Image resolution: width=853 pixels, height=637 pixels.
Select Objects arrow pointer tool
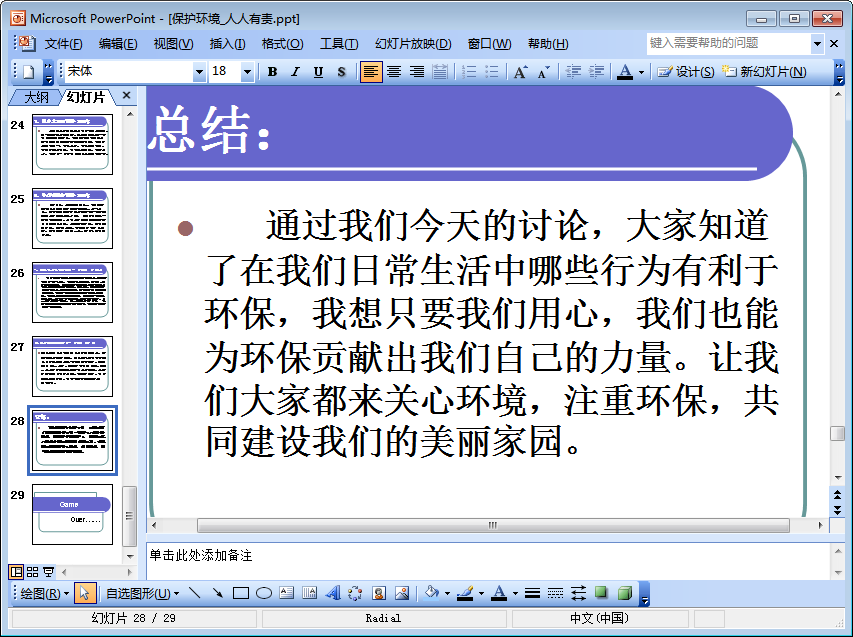[x=84, y=593]
